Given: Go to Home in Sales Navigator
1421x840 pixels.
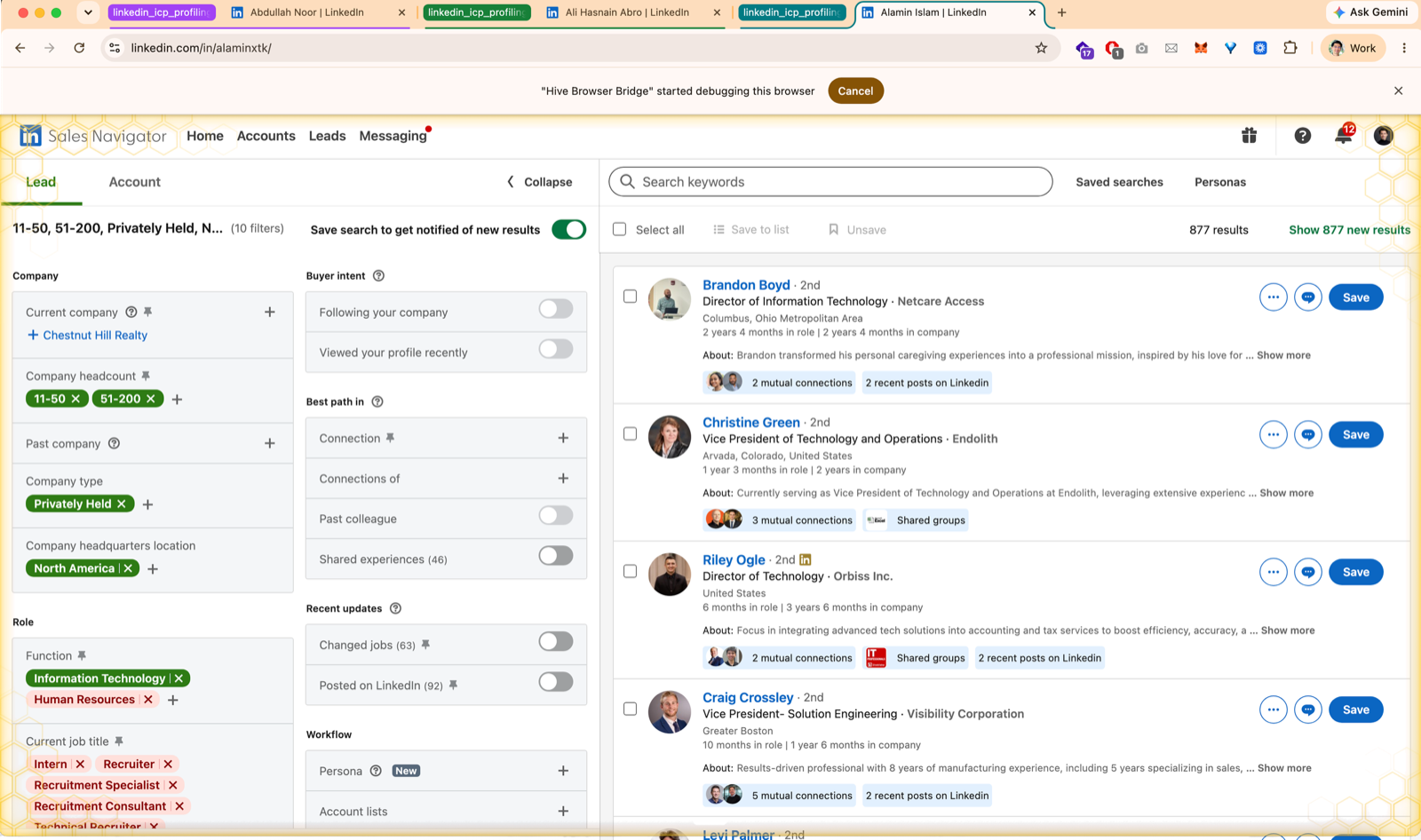Looking at the screenshot, I should (205, 136).
